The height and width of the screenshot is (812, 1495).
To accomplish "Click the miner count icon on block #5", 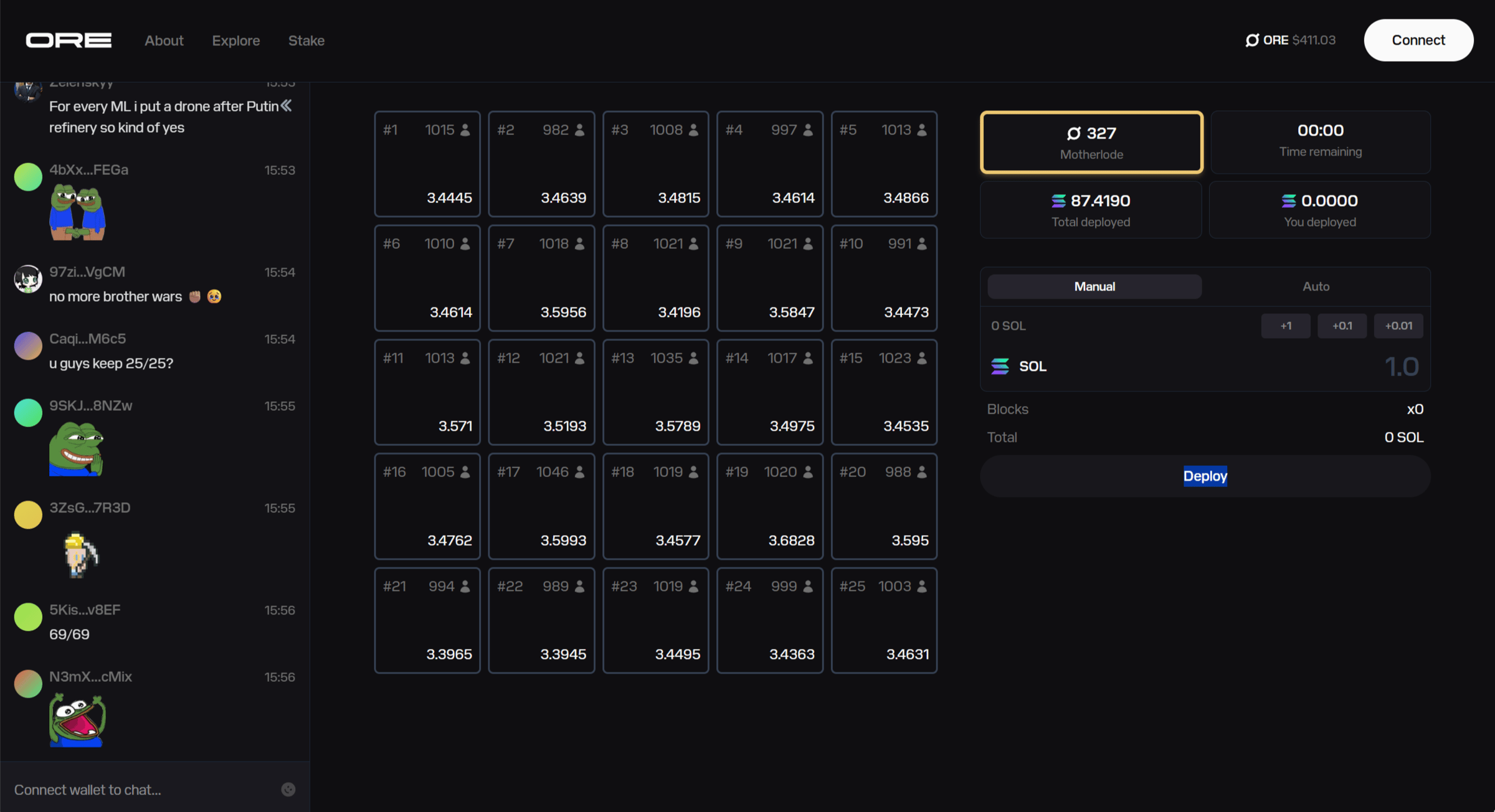I will 922,130.
